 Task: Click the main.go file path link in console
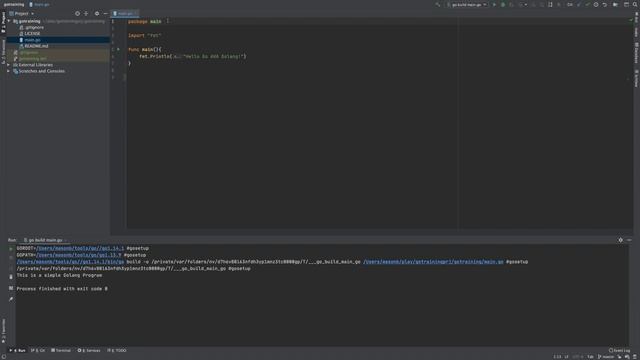tap(433, 262)
